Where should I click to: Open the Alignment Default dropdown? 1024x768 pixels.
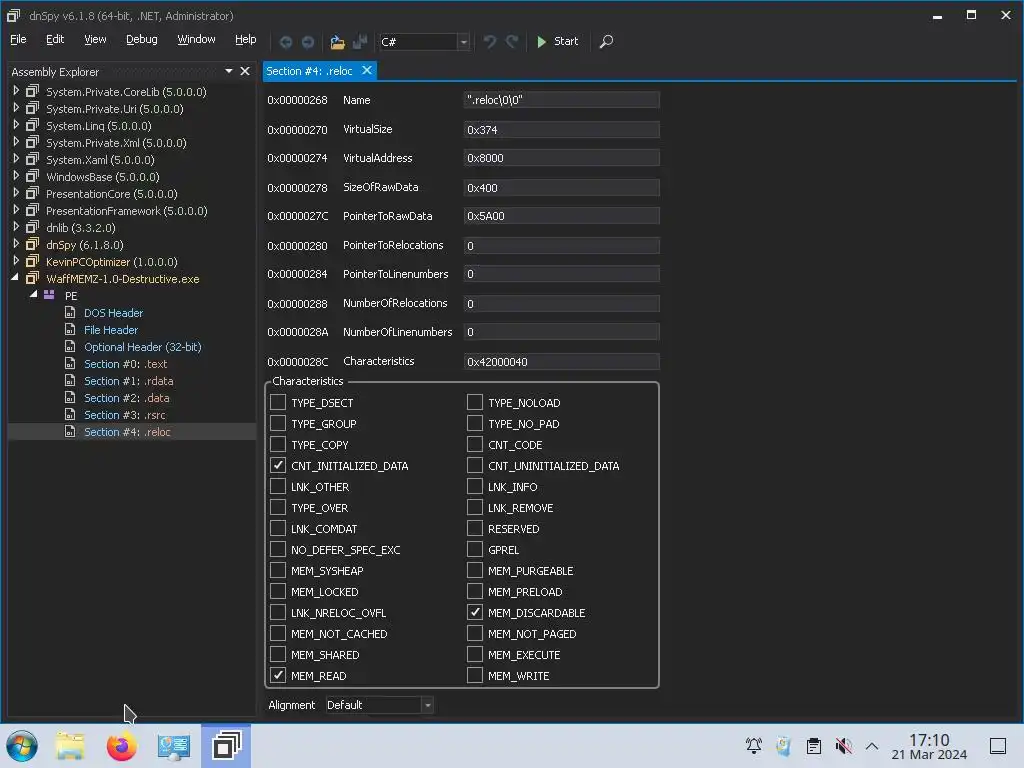click(x=427, y=705)
